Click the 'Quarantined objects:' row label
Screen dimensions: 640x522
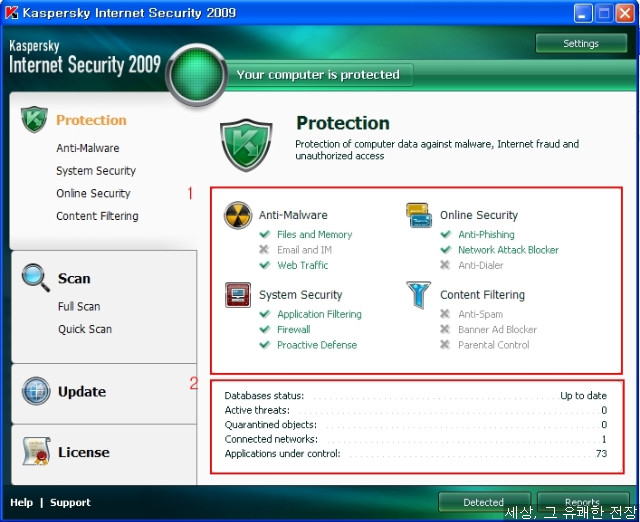[271, 424]
